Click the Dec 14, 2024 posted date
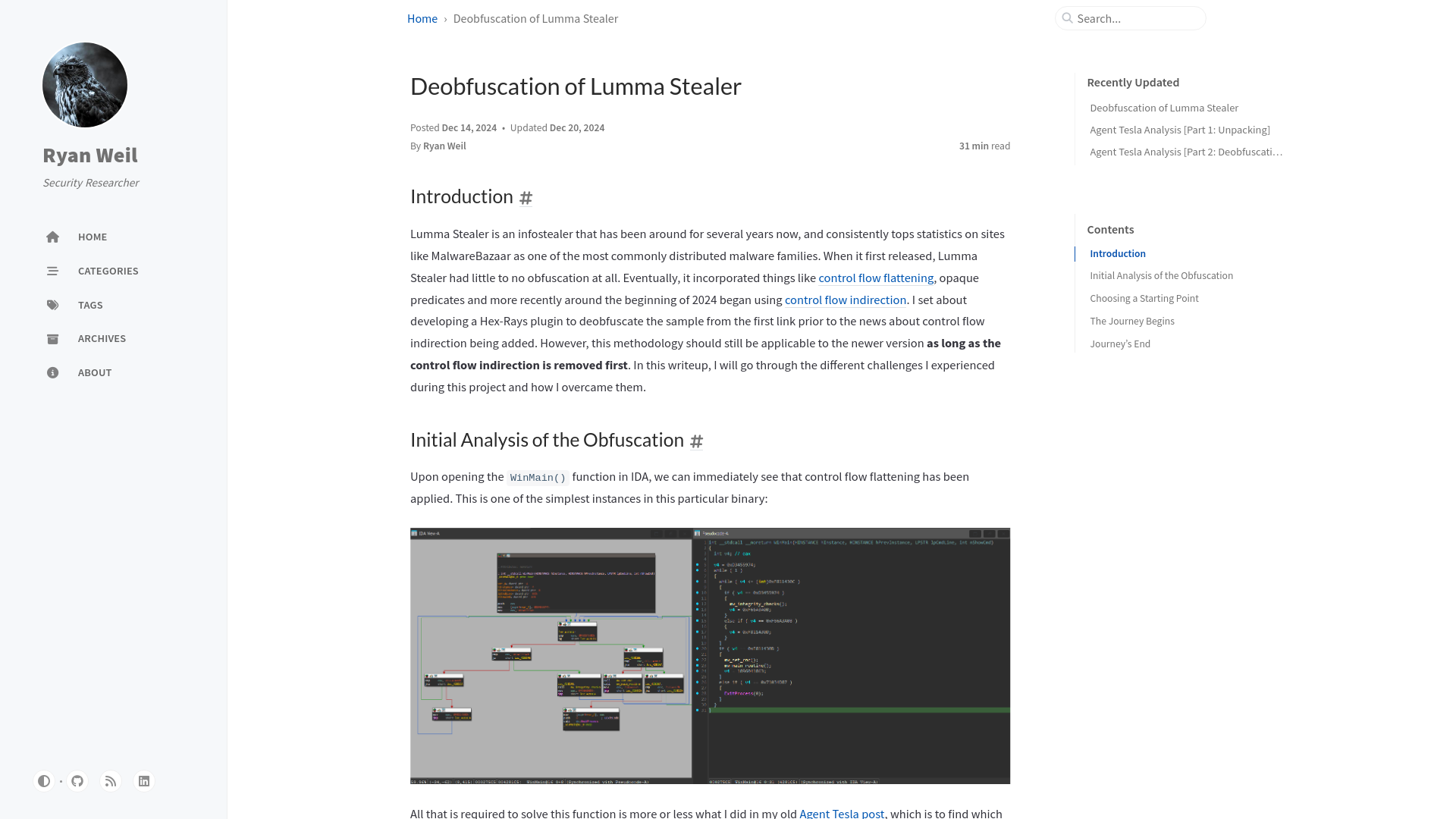 (x=469, y=127)
